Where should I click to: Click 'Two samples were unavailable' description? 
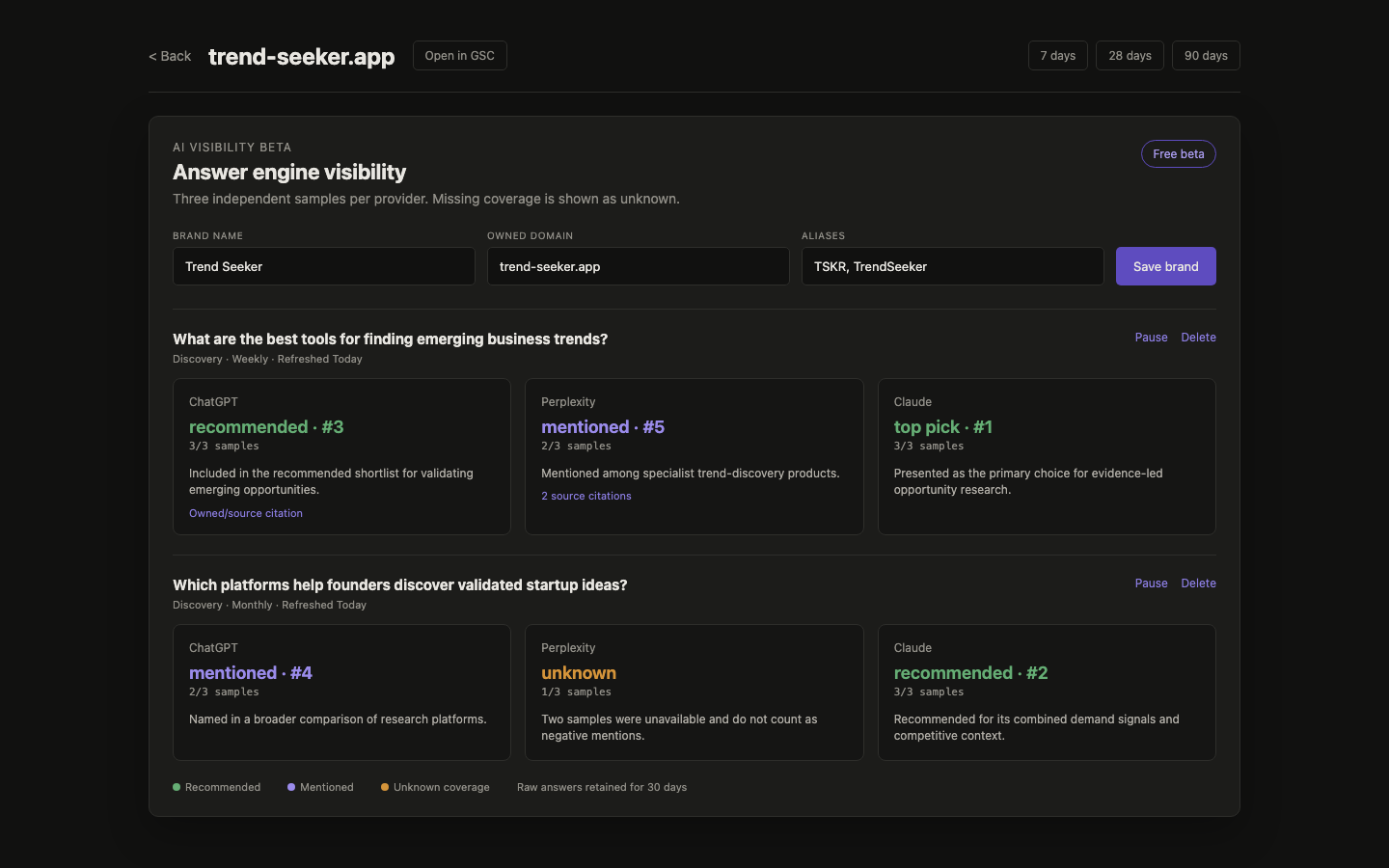point(679,727)
